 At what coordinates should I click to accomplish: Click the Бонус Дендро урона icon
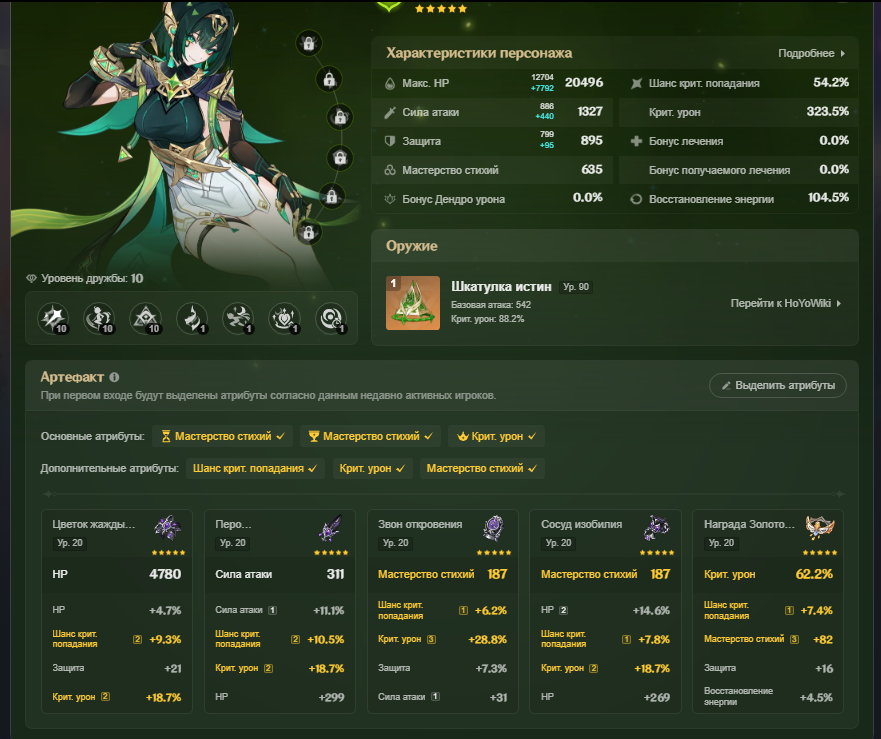(x=390, y=199)
